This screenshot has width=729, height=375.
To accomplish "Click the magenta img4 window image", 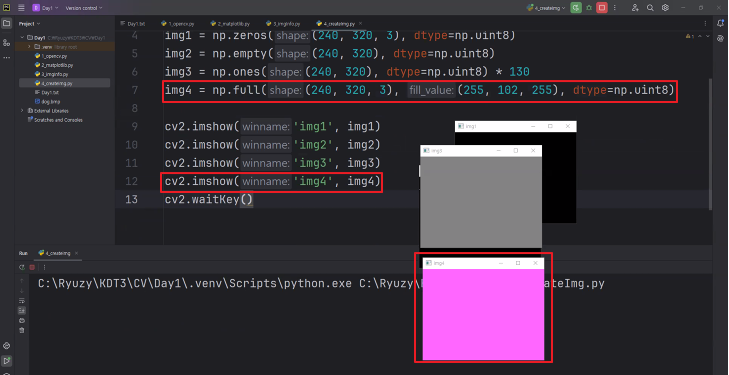I will pyautogui.click(x=483, y=314).
